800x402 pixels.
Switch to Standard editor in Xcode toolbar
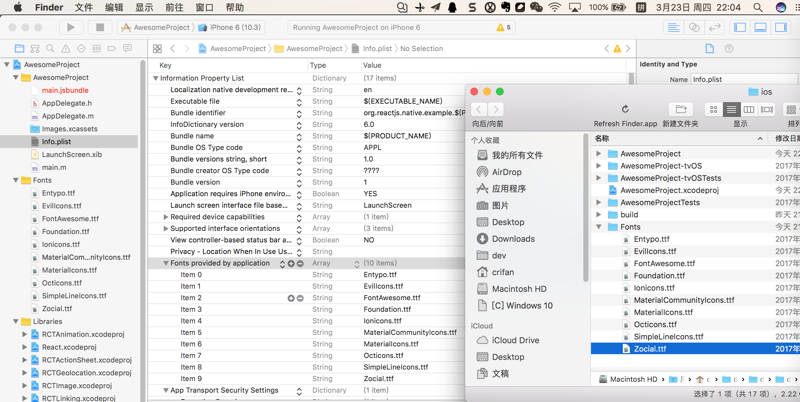(674, 28)
